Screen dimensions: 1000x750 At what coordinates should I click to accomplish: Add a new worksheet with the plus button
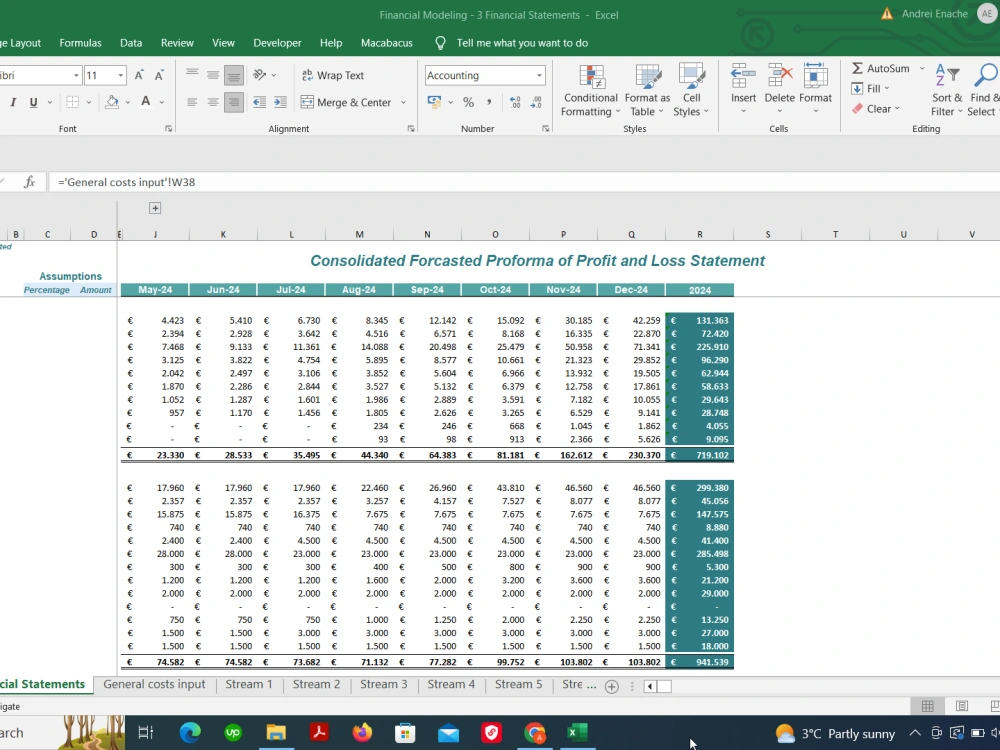613,687
